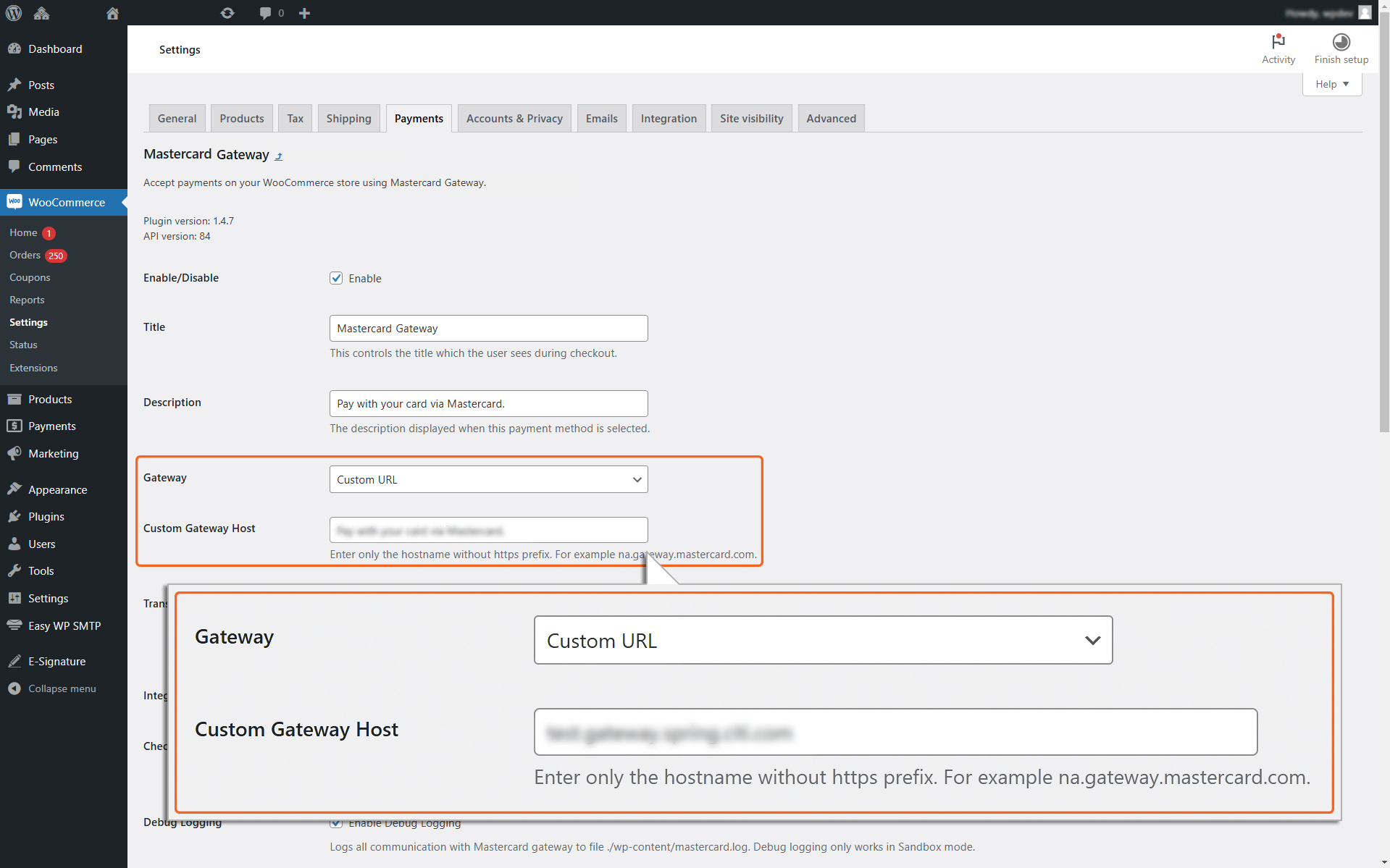Viewport: 1390px width, 868px height.
Task: Toggle the Enable Debug Logging checkbox
Action: pos(336,823)
